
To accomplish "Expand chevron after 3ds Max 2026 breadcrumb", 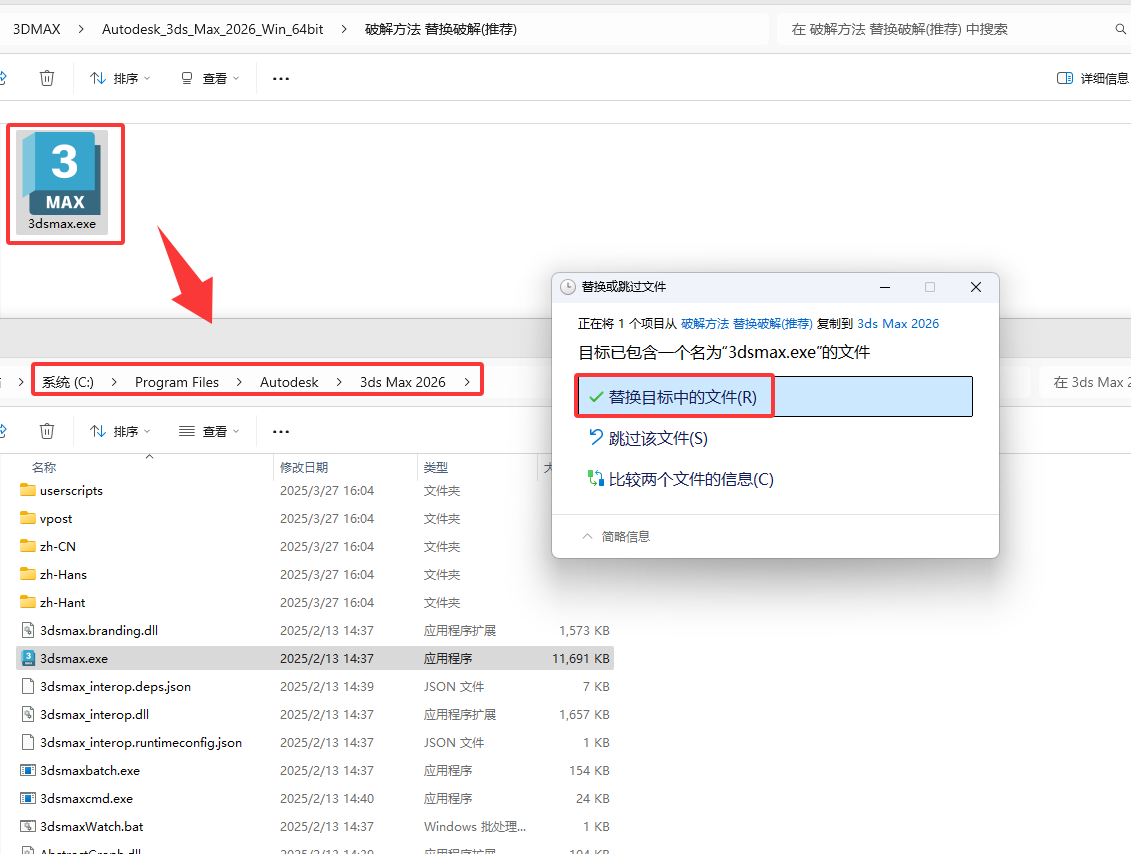I will click(467, 382).
